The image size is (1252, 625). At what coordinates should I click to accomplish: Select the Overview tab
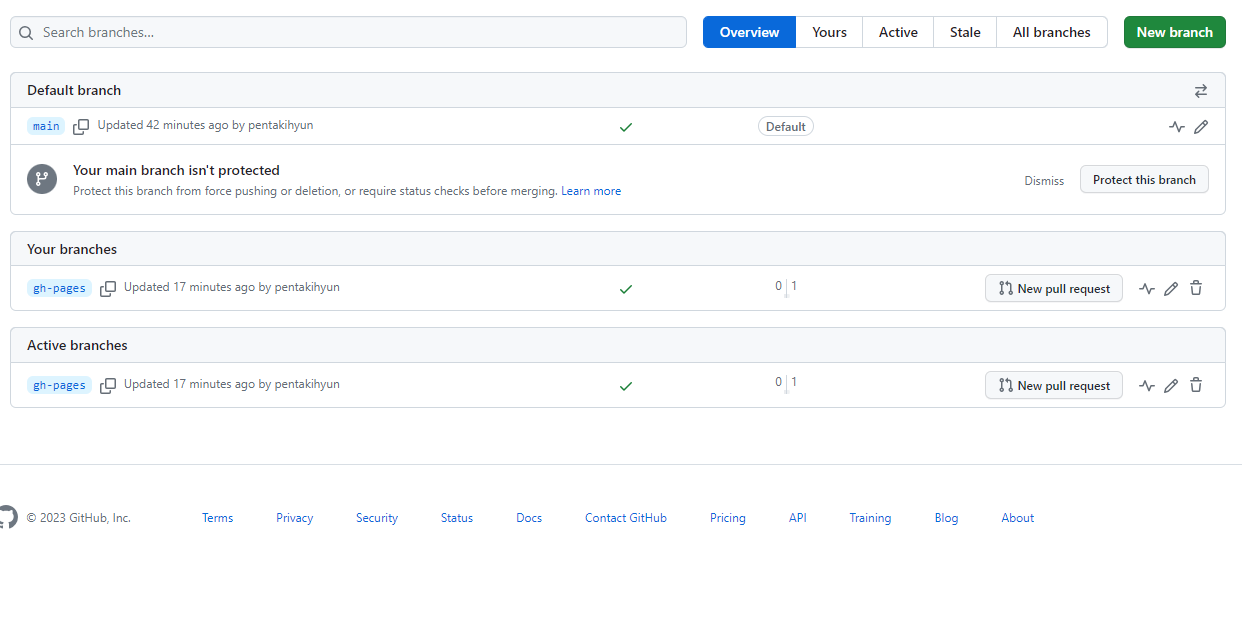click(749, 32)
